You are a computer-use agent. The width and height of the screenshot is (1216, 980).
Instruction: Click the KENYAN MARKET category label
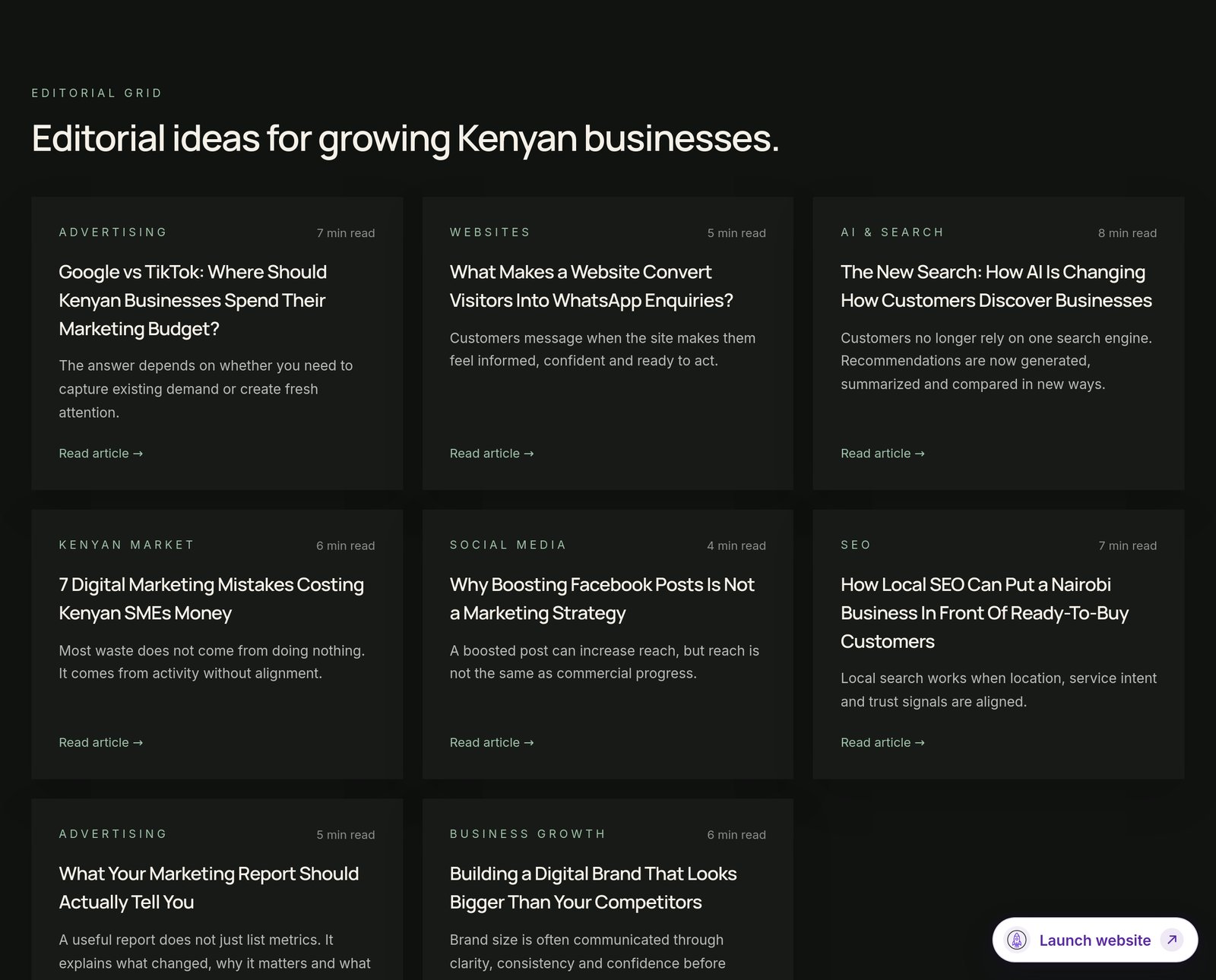127,545
